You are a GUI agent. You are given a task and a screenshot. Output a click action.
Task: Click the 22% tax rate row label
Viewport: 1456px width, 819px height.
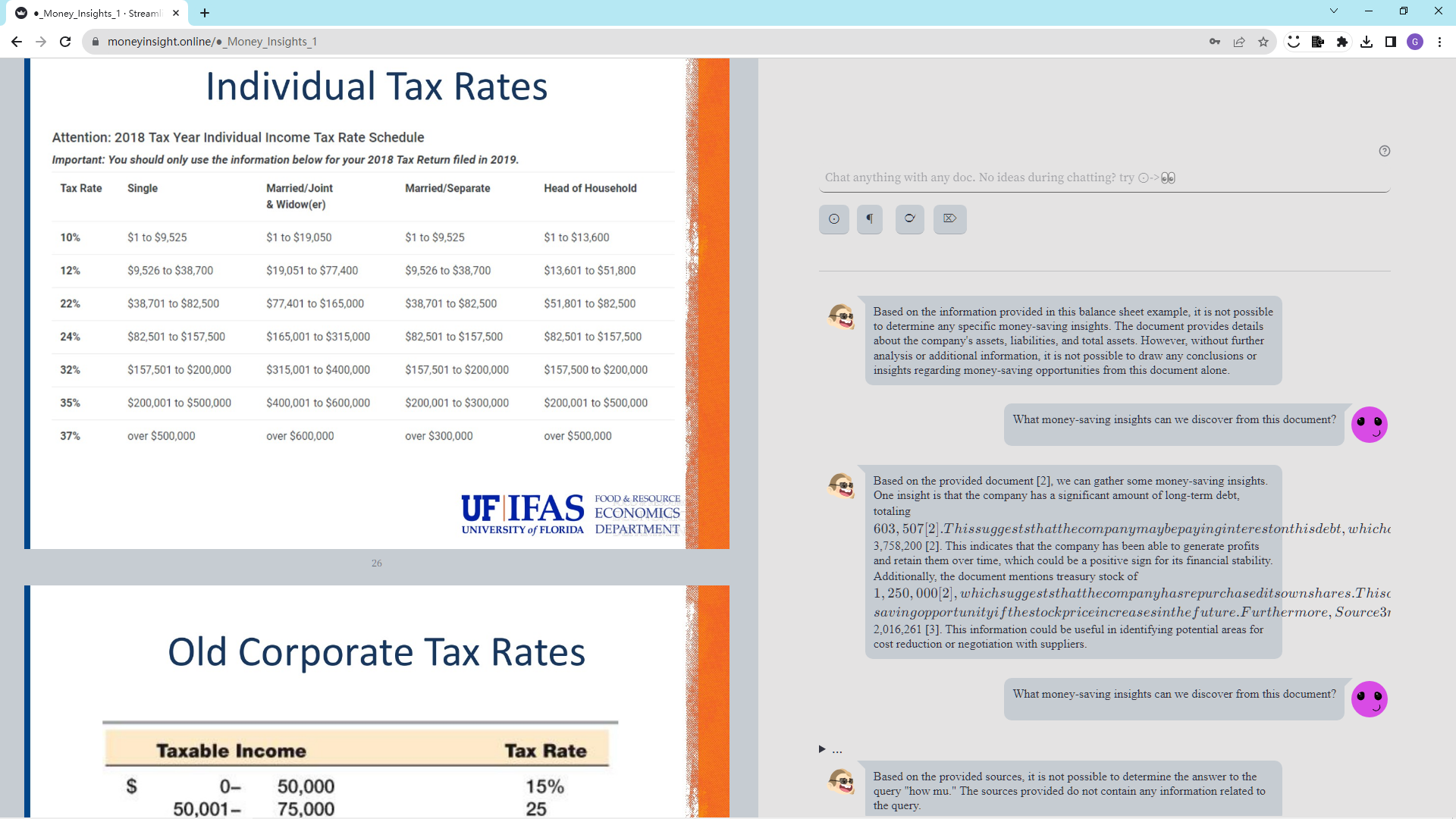[70, 303]
